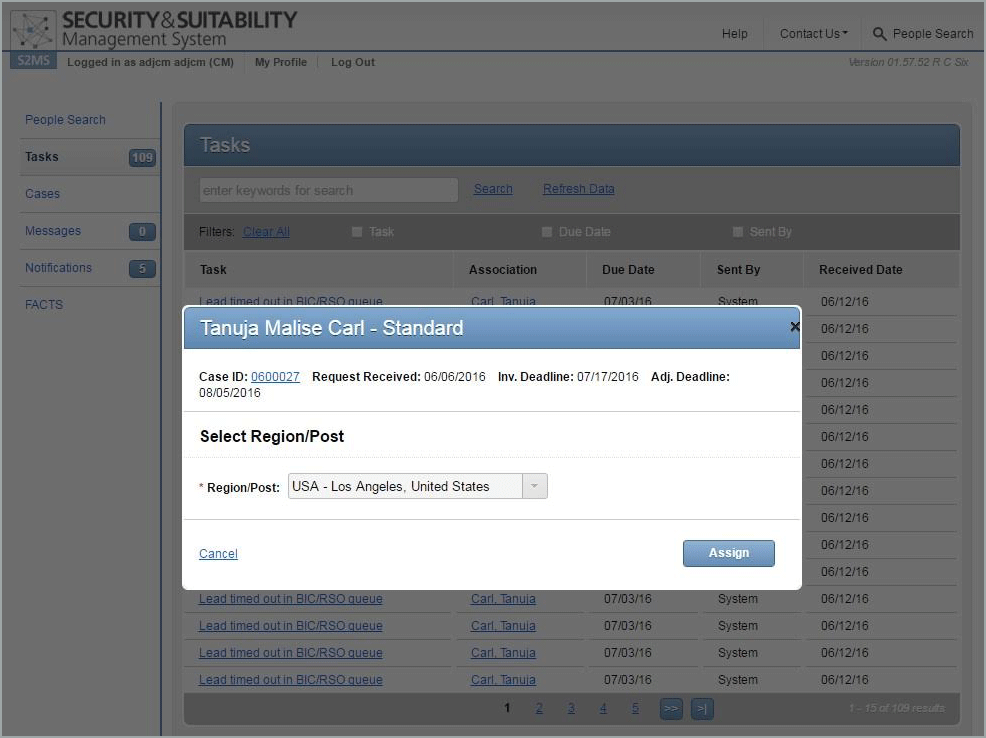Click the S2MS network logo icon
The image size is (986, 738).
[x=33, y=30]
